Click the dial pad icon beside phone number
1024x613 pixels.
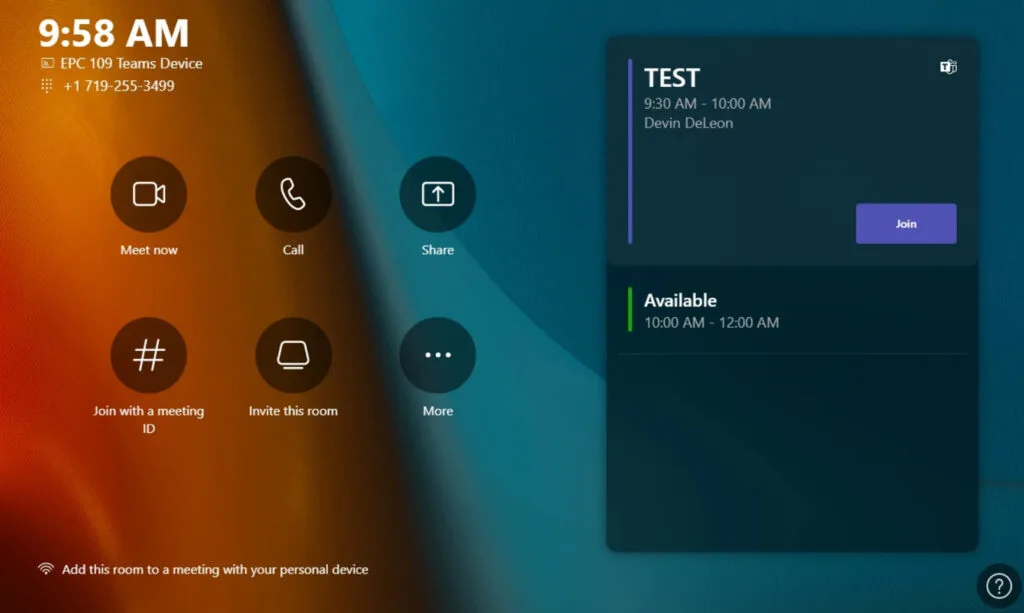[x=46, y=86]
